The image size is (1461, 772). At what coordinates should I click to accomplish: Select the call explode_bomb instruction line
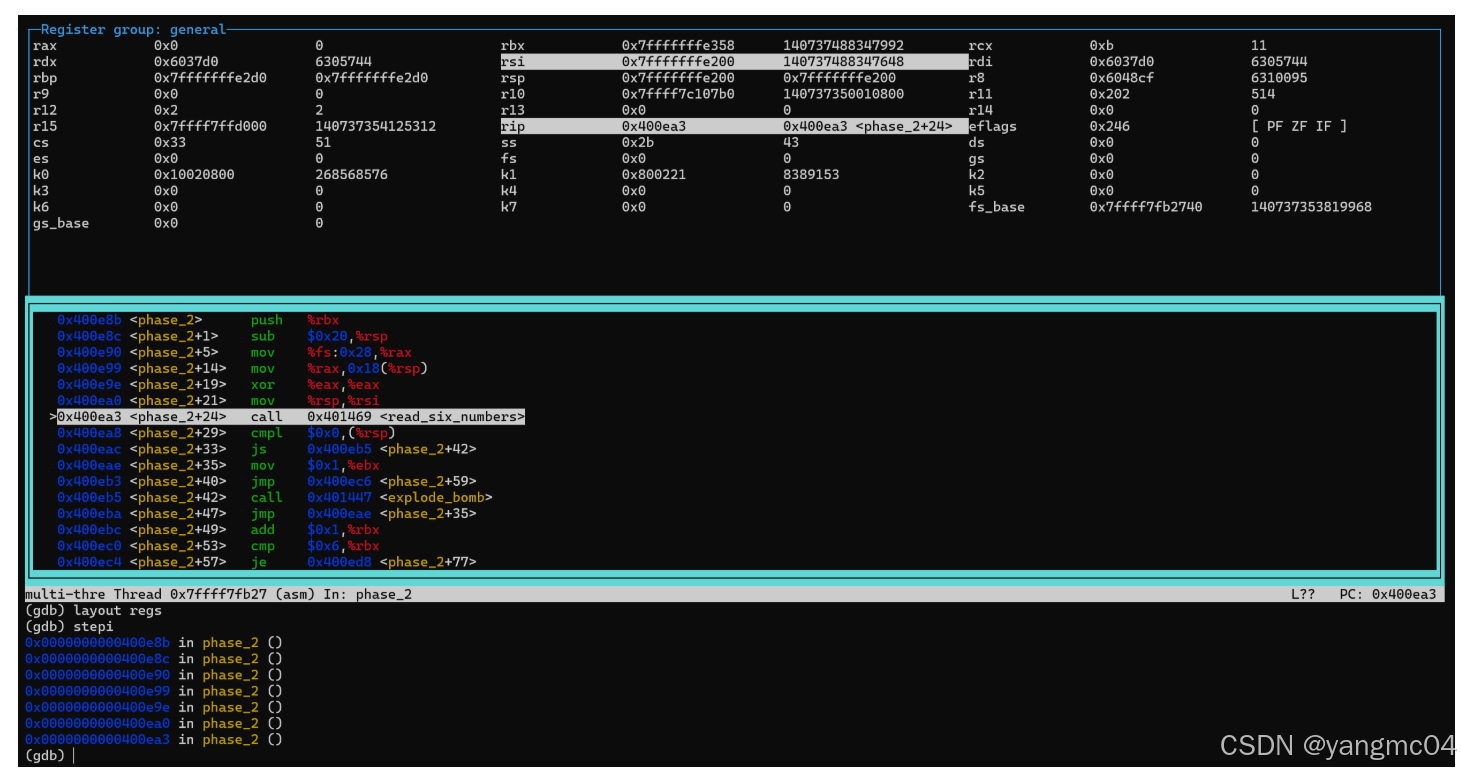tap(274, 497)
